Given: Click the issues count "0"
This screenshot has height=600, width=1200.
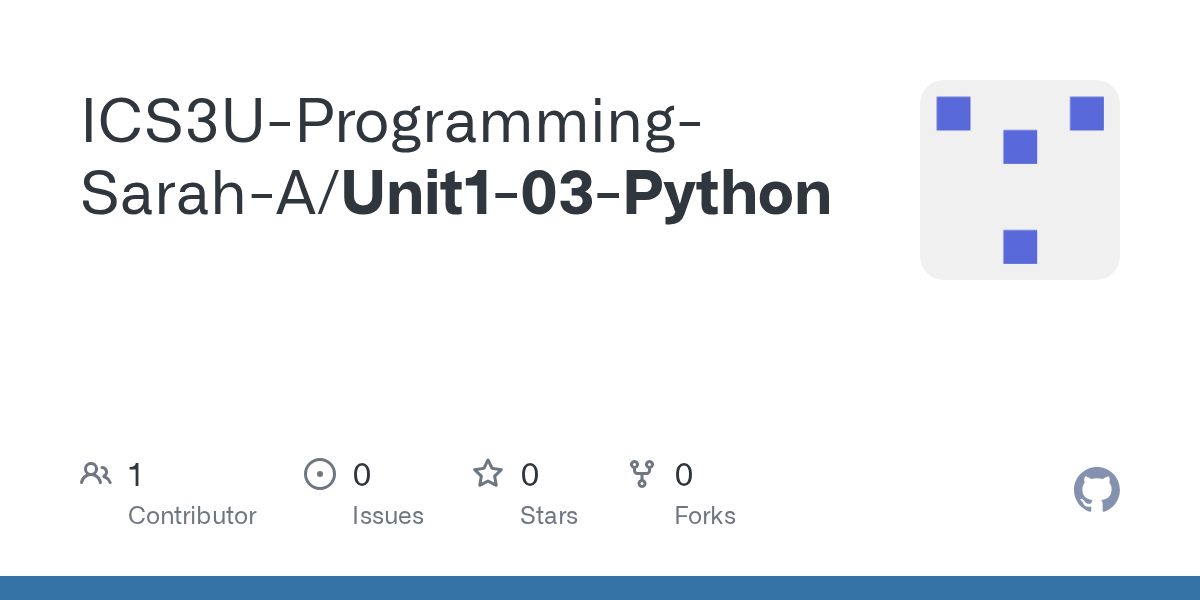Looking at the screenshot, I should (362, 475).
